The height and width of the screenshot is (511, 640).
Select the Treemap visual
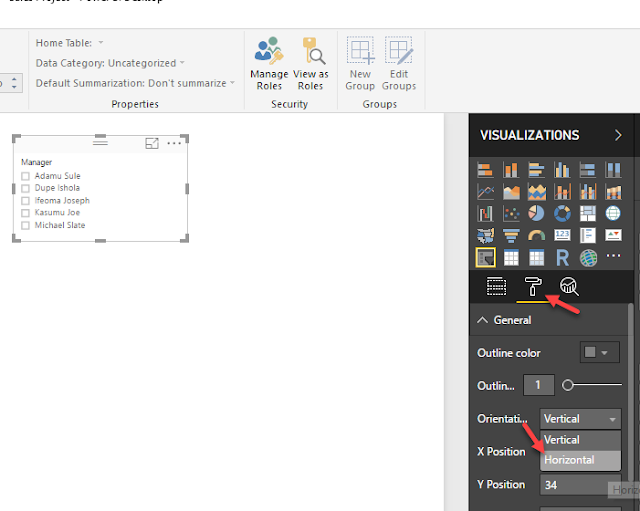click(x=587, y=213)
